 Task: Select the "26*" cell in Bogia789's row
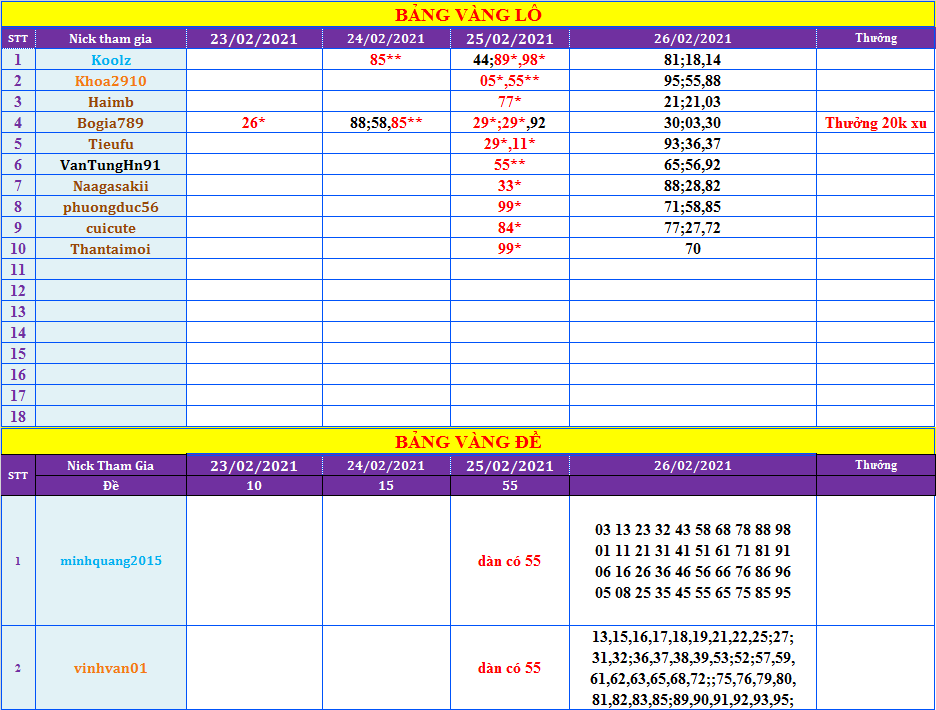[254, 122]
